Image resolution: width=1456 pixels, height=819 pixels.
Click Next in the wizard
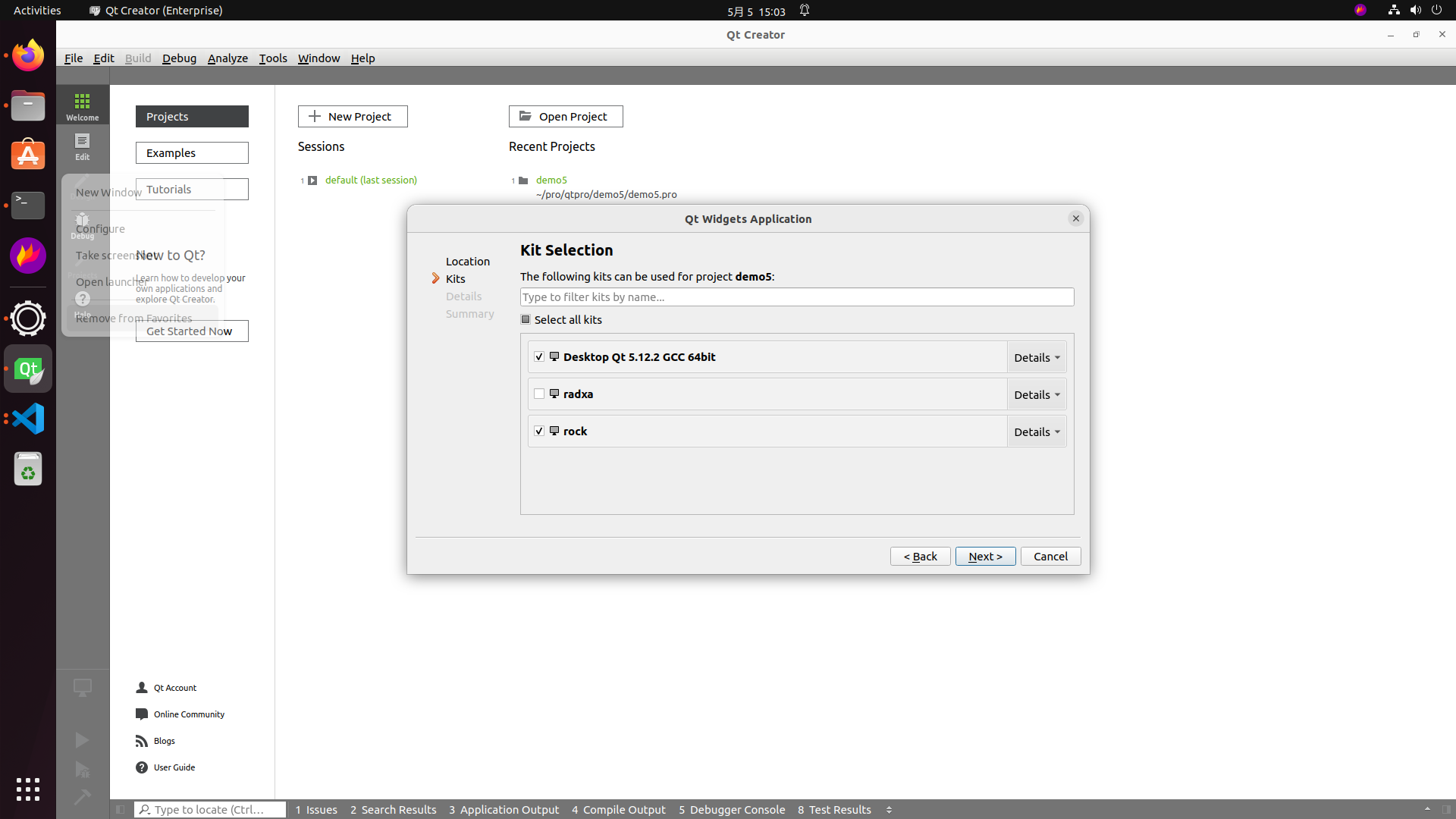[x=985, y=556]
